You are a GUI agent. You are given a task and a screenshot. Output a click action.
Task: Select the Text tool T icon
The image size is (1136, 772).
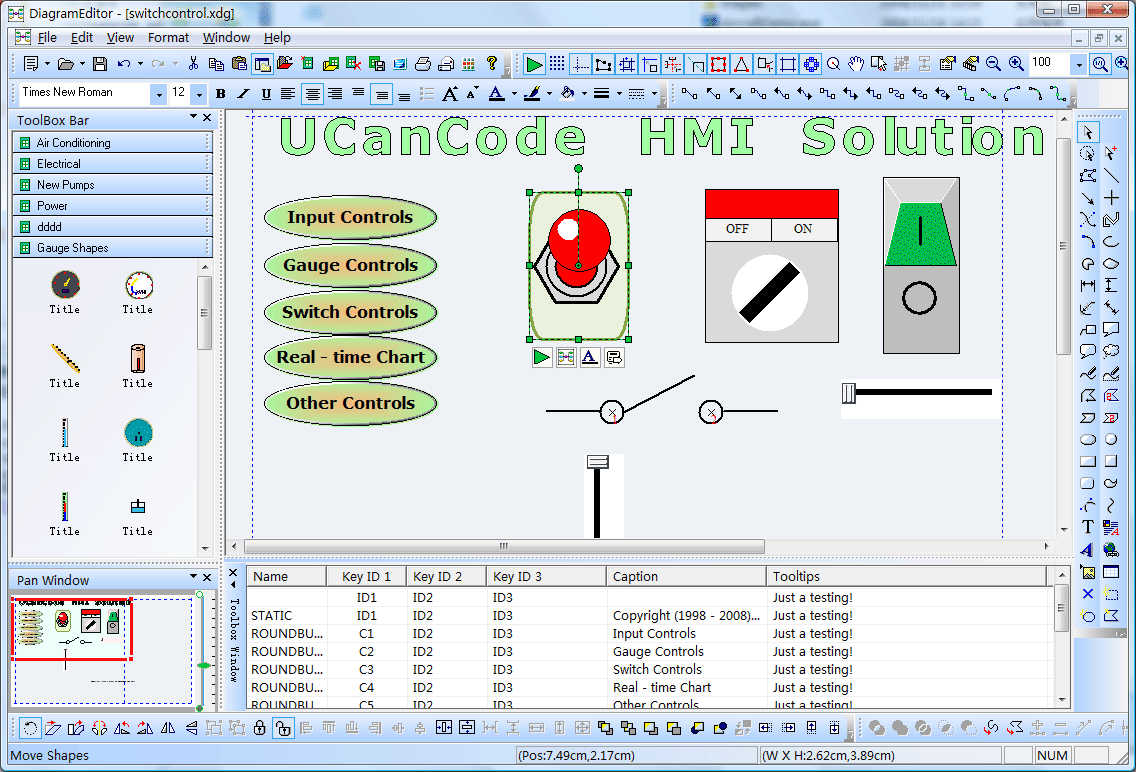[x=1087, y=527]
